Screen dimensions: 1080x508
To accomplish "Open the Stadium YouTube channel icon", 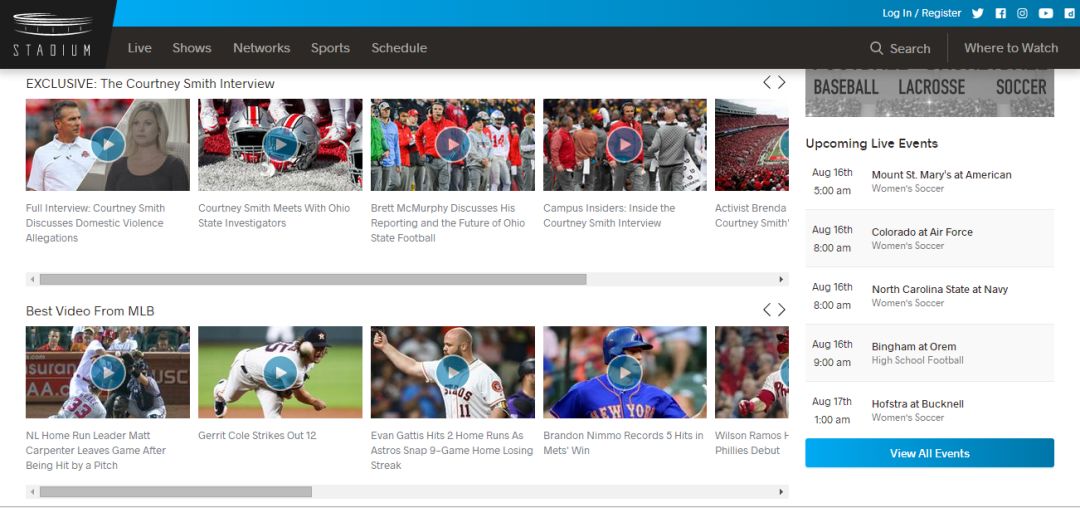I will [1046, 13].
